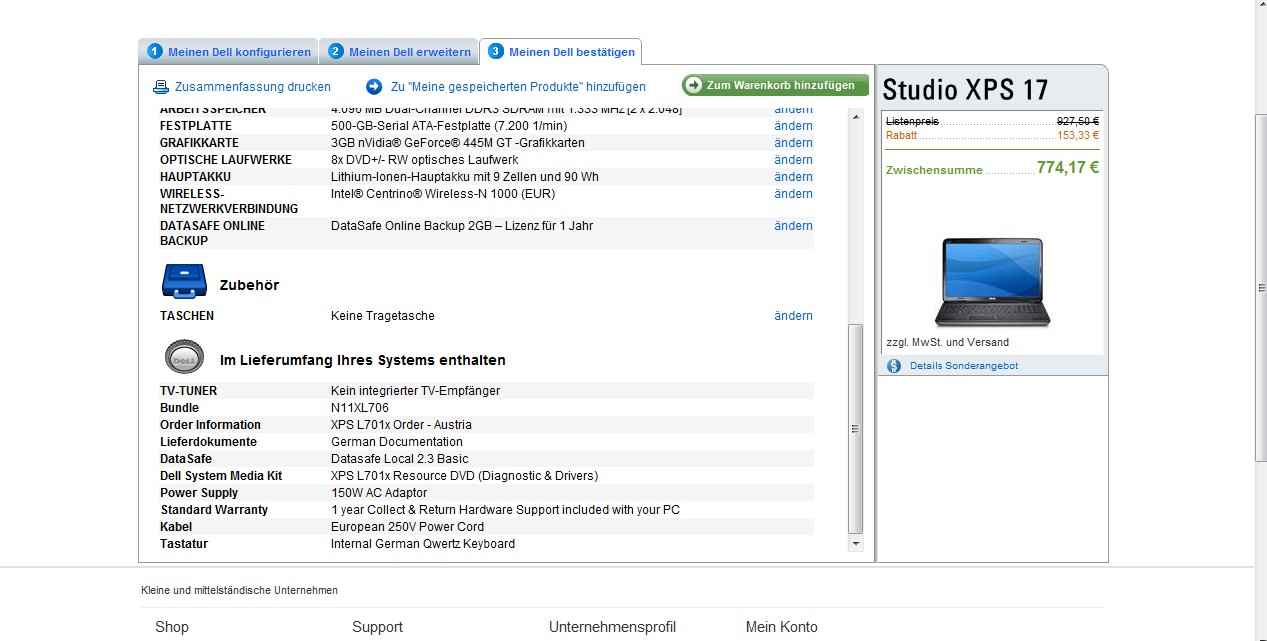Open the Unternehmensprofil footer link
1267x641 pixels.
click(x=612, y=627)
